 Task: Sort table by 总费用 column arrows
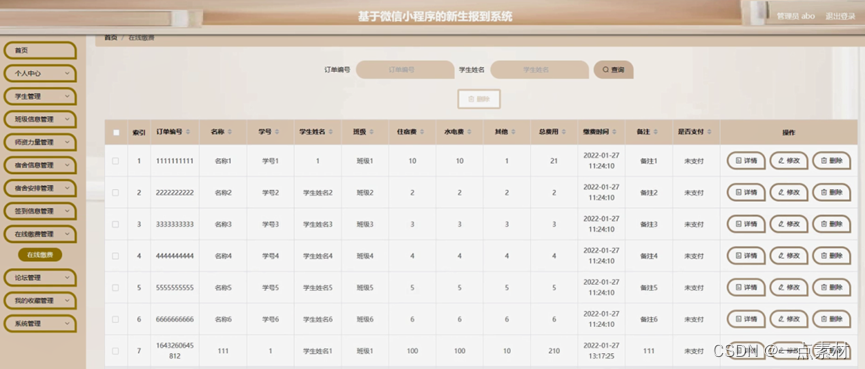564,132
